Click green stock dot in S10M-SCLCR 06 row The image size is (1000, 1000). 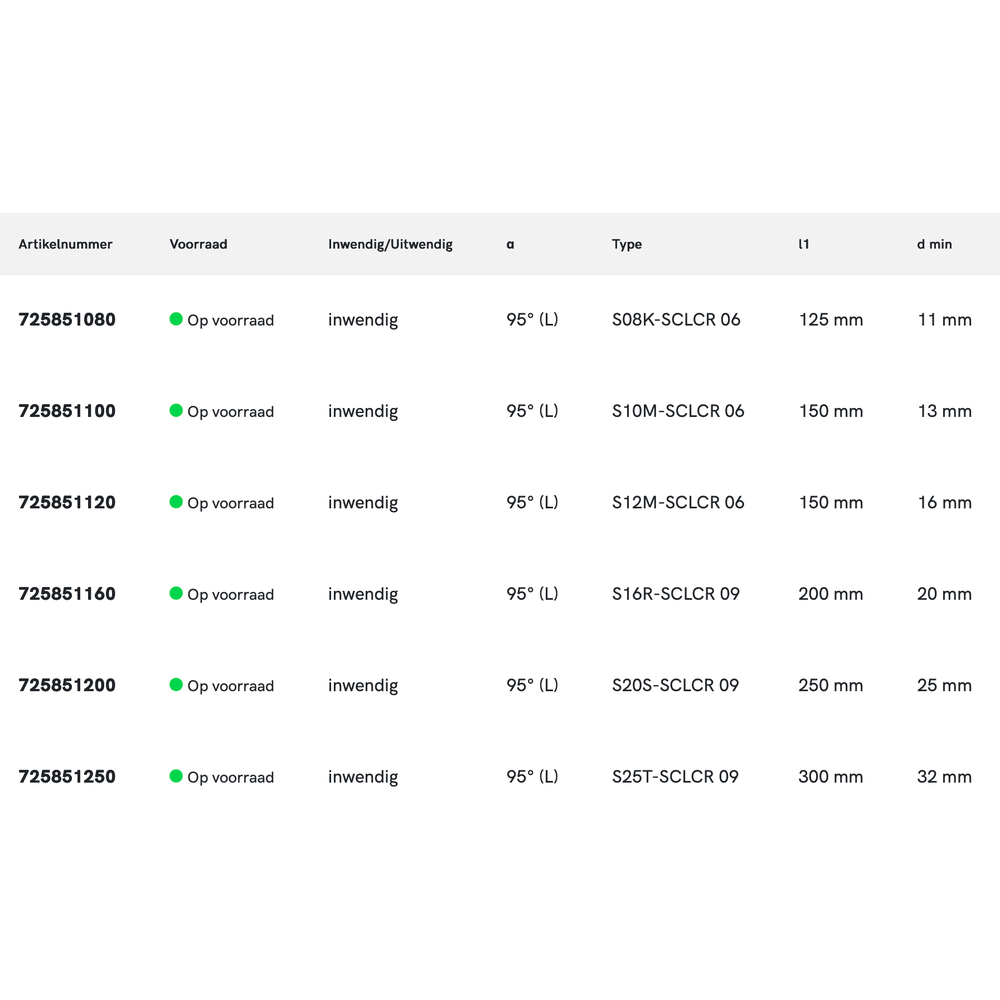pos(176,410)
